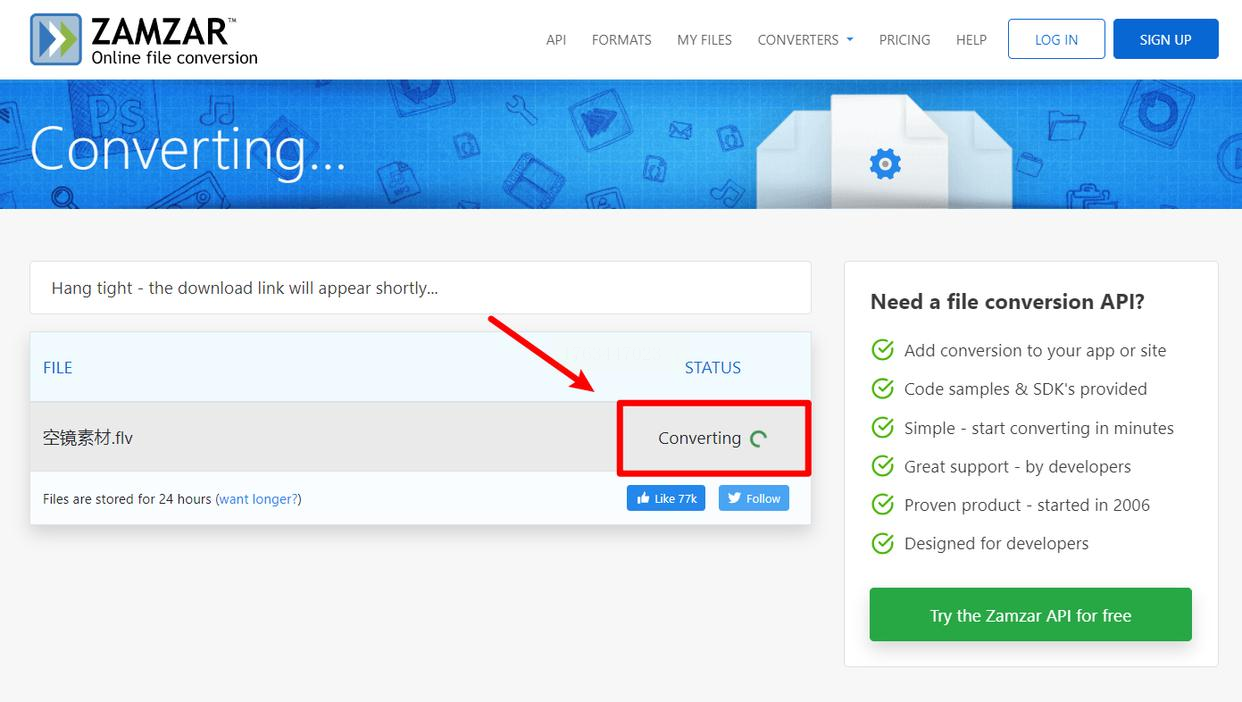Click the 'Converting...' banner heading

tap(188, 150)
